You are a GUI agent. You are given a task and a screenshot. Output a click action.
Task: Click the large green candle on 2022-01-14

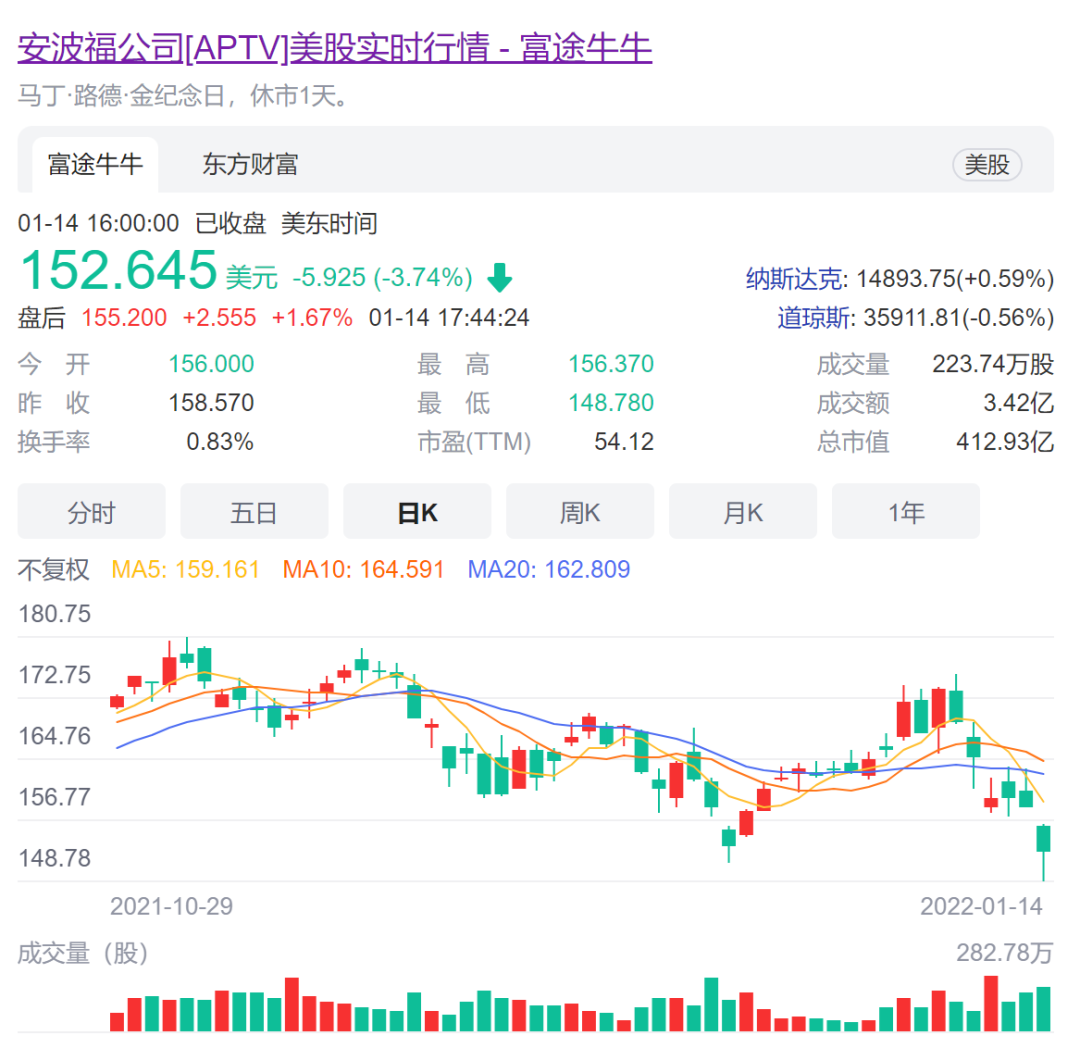[1043, 840]
